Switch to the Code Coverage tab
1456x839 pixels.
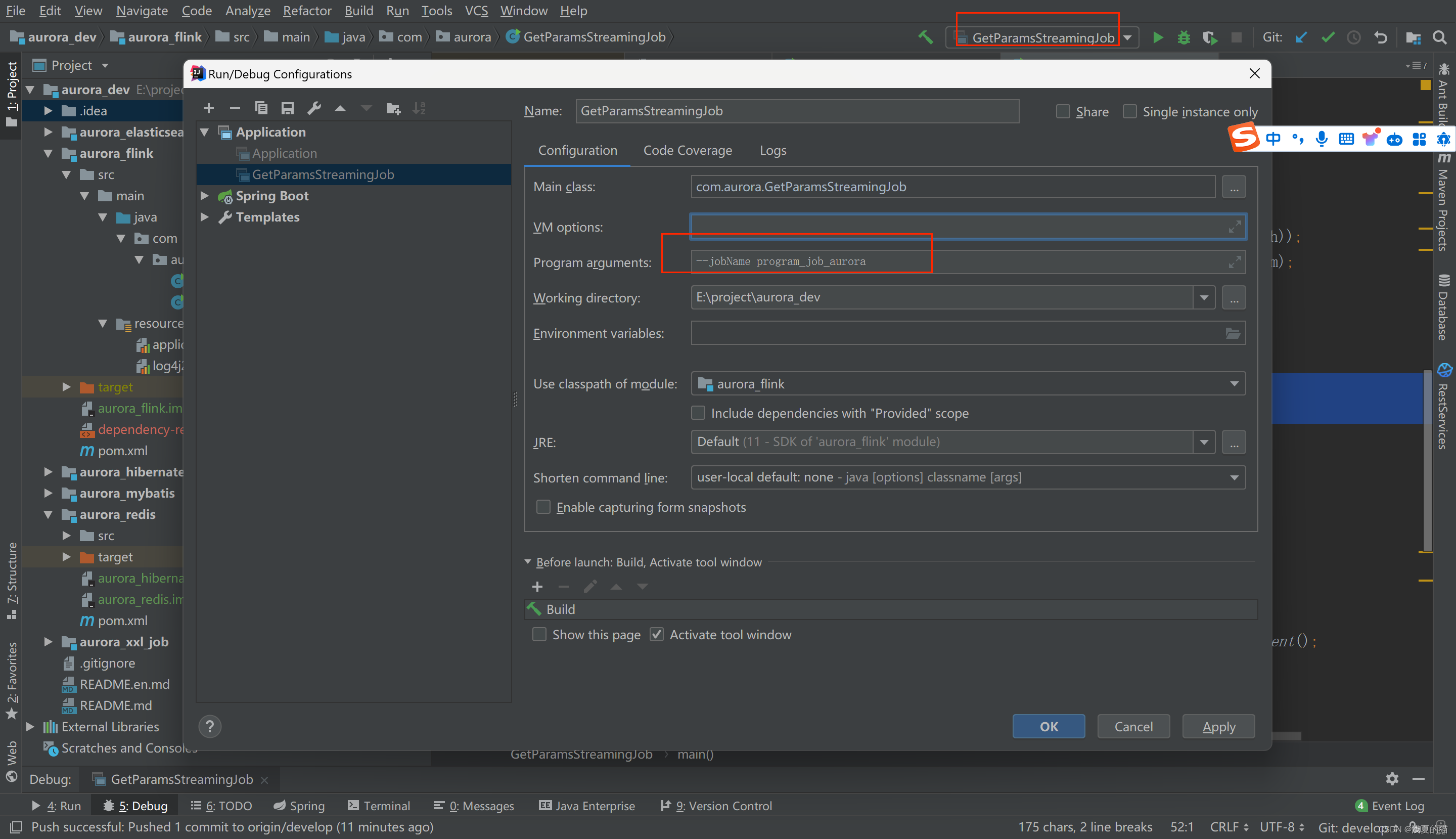(688, 149)
